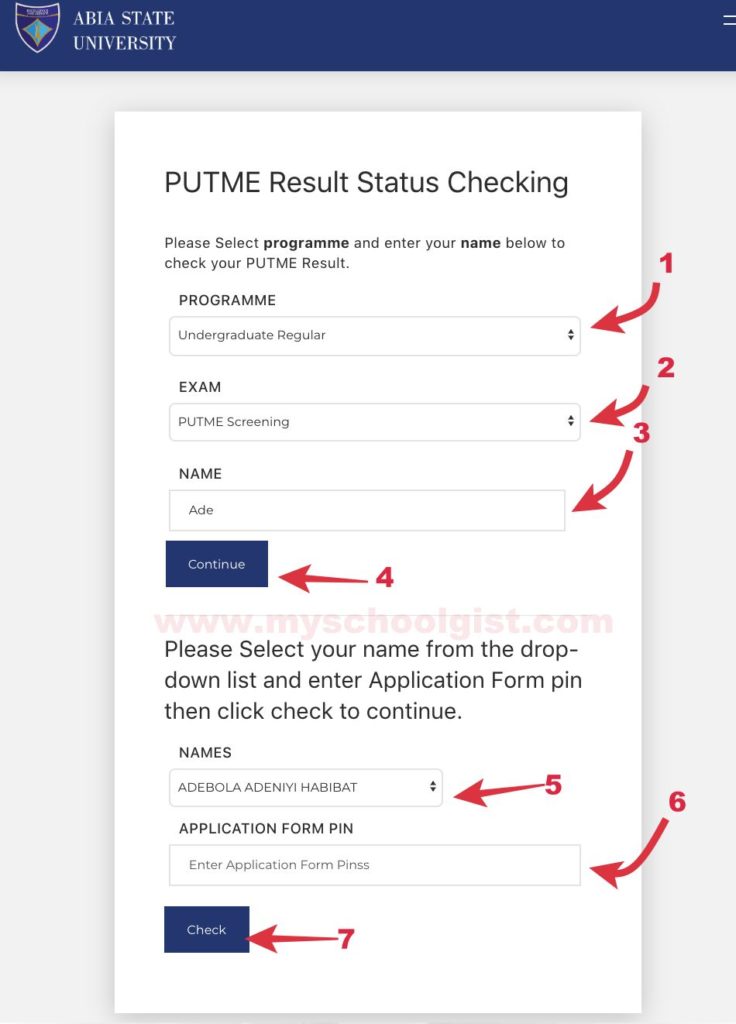736x1024 pixels.
Task: Open the NAMES dropdown showing ADEBOLA ADENIYI HABIBAT
Action: (300, 787)
